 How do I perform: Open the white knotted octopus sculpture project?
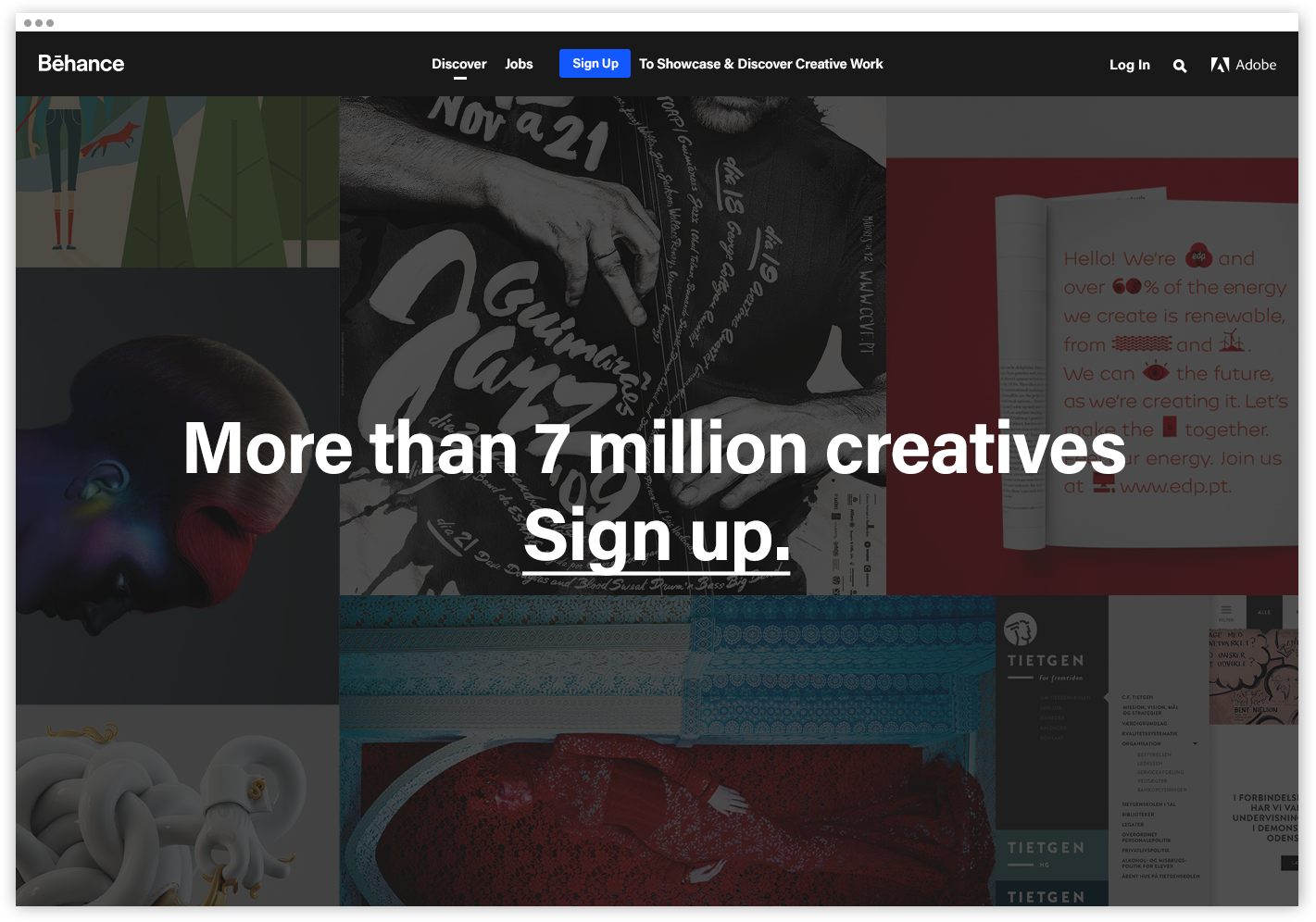tap(178, 805)
